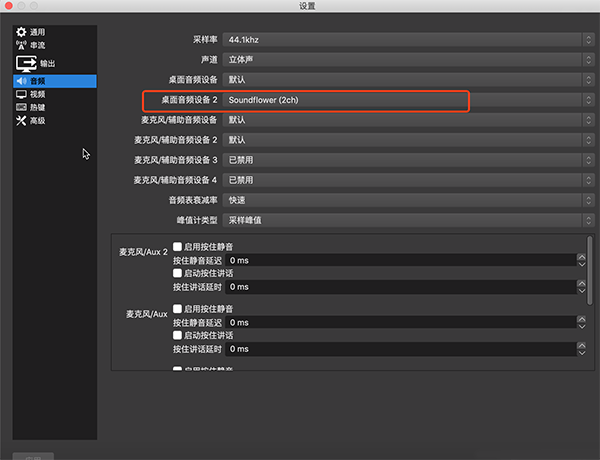The image size is (600, 460).
Task: Open the 声道 立体声 dropdown
Action: click(408, 60)
